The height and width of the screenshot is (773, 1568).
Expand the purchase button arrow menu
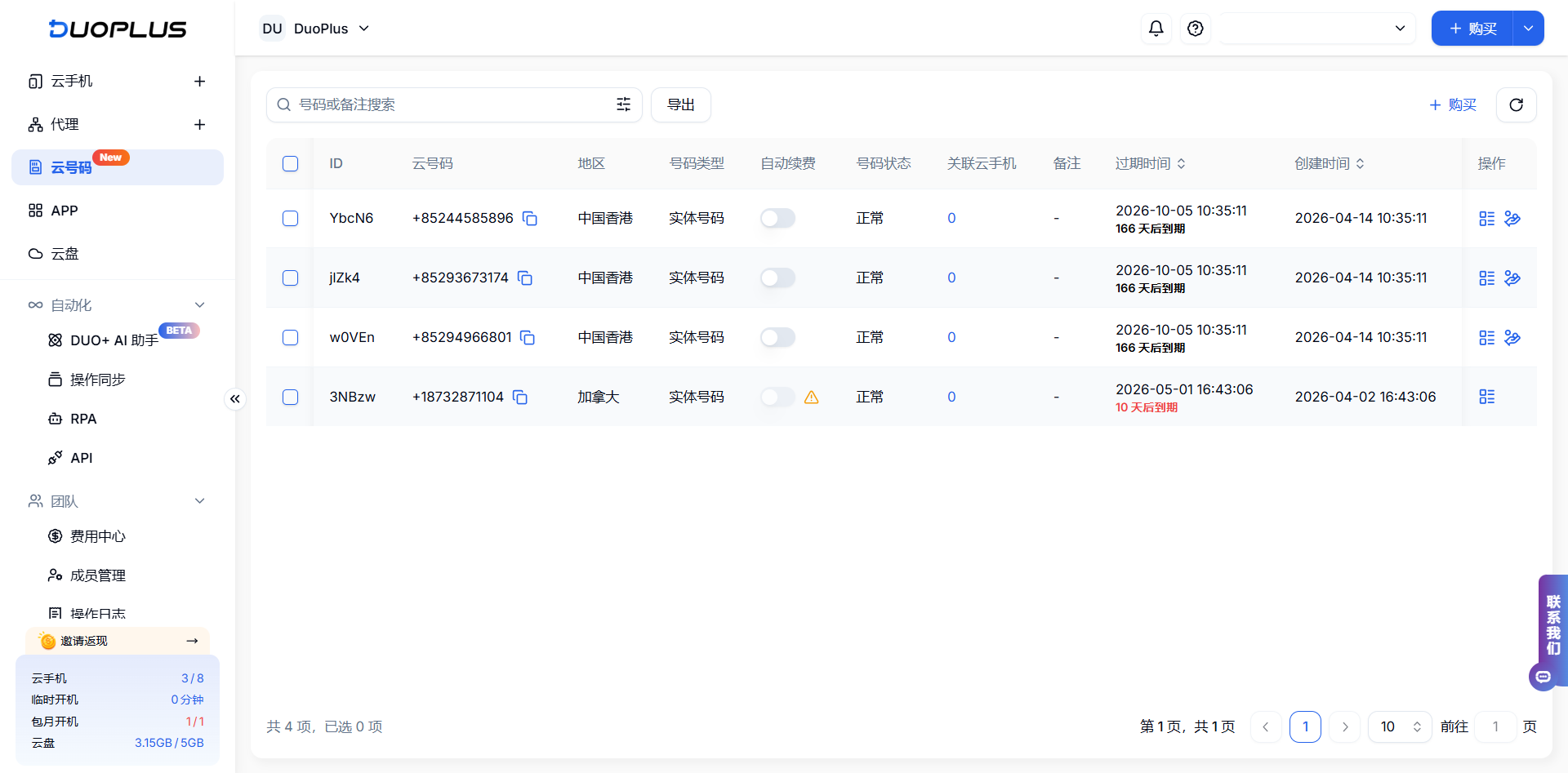click(1528, 29)
